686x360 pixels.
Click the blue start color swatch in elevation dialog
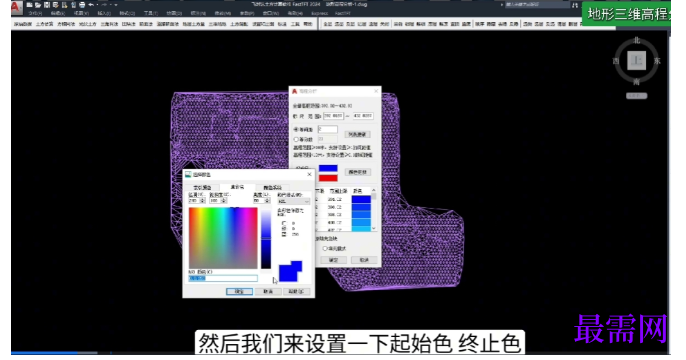coord(328,168)
